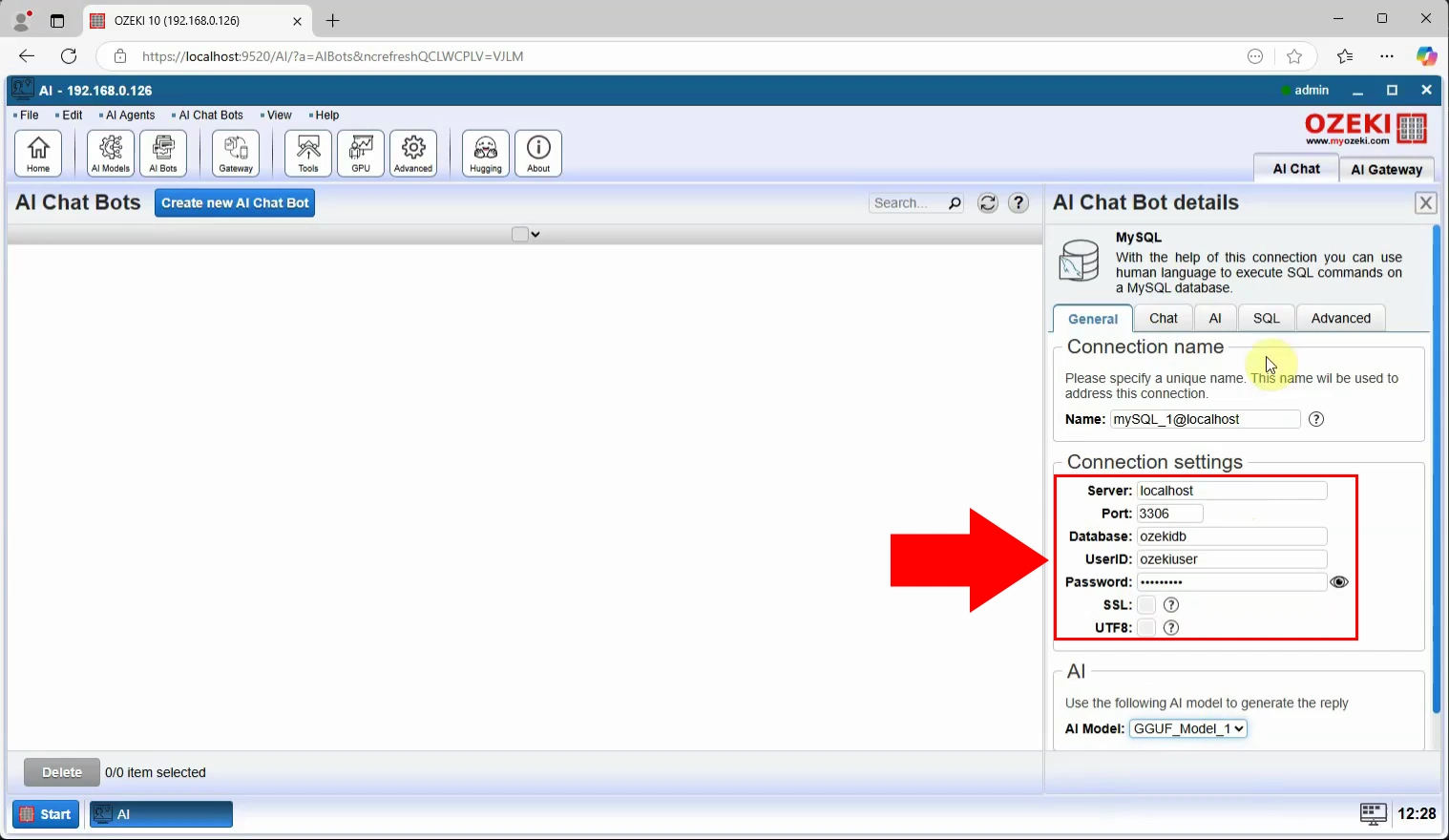
Task: Switch to the Chat tab
Action: click(x=1164, y=318)
